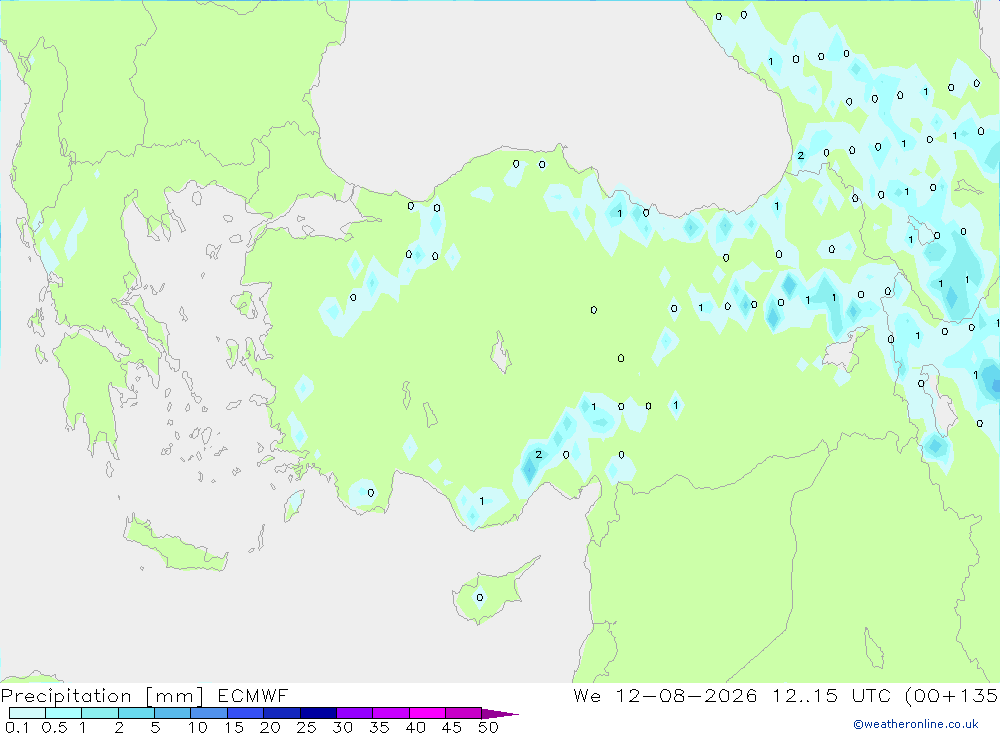The width and height of the screenshot is (1000, 733).
Task: Pick the 35–40 mm purple legend swatch
Action: pos(391,713)
